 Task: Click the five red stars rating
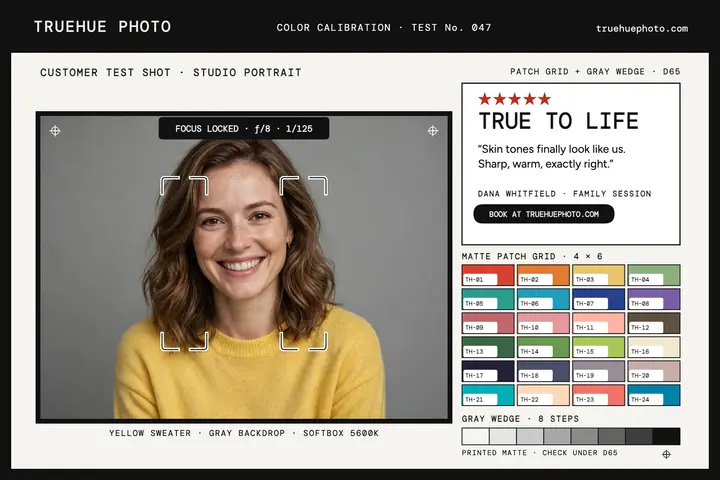pyautogui.click(x=514, y=99)
